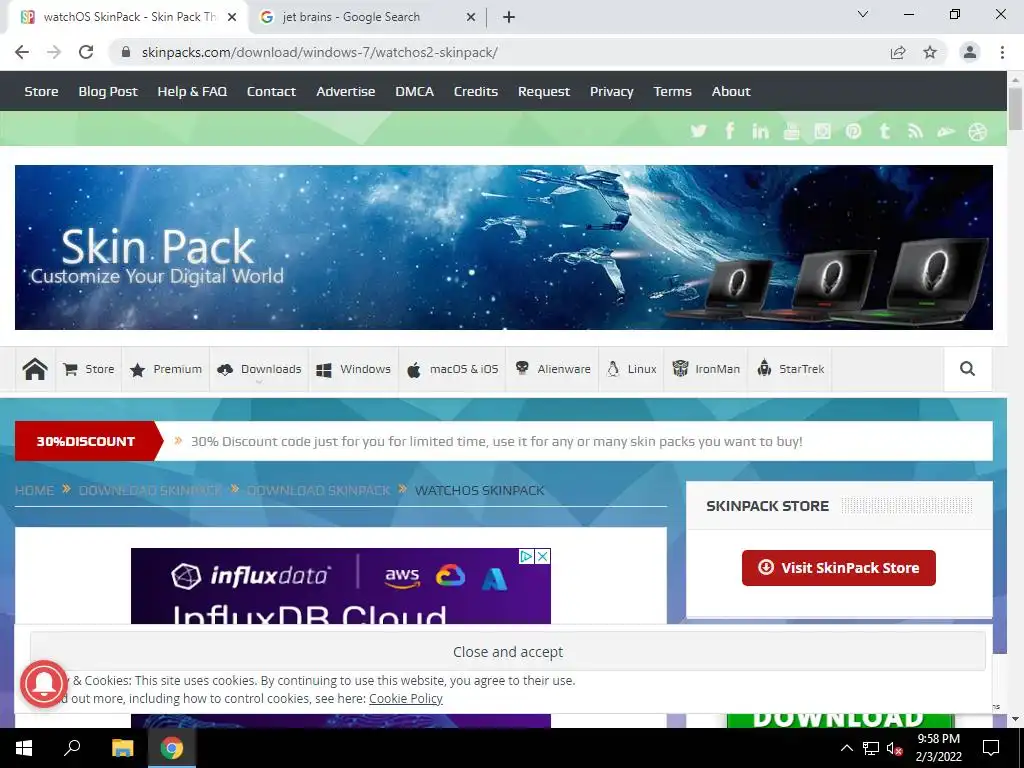Open the macOS & iOS category
This screenshot has width=1024, height=768.
[453, 369]
